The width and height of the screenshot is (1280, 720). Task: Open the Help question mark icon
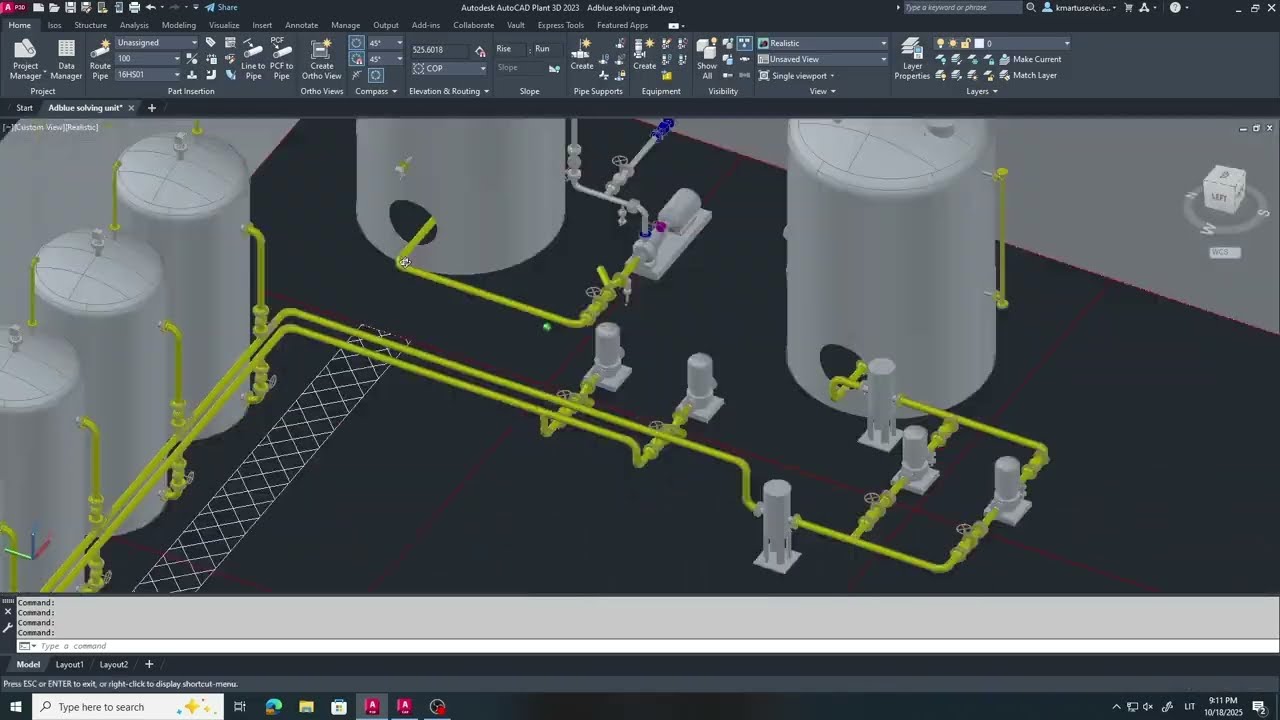click(x=1175, y=7)
